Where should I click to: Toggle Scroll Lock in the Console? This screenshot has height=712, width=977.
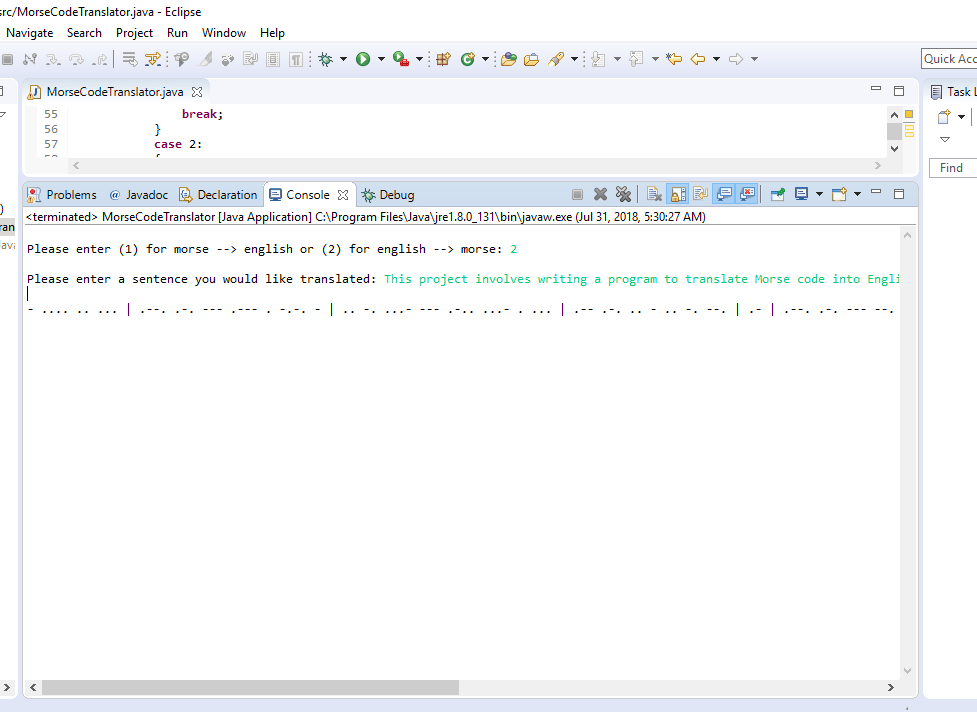(x=675, y=194)
